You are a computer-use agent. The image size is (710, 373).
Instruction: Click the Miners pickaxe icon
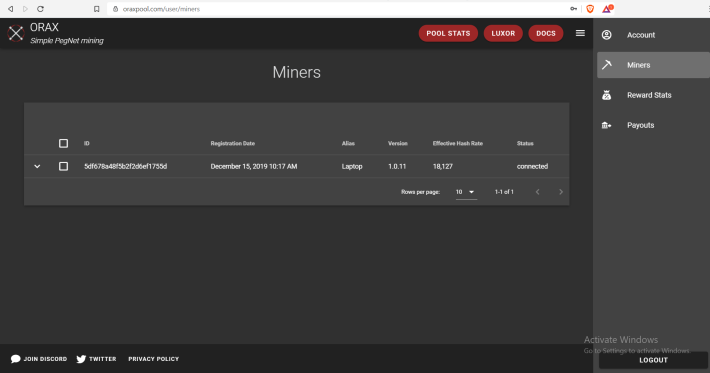607,65
